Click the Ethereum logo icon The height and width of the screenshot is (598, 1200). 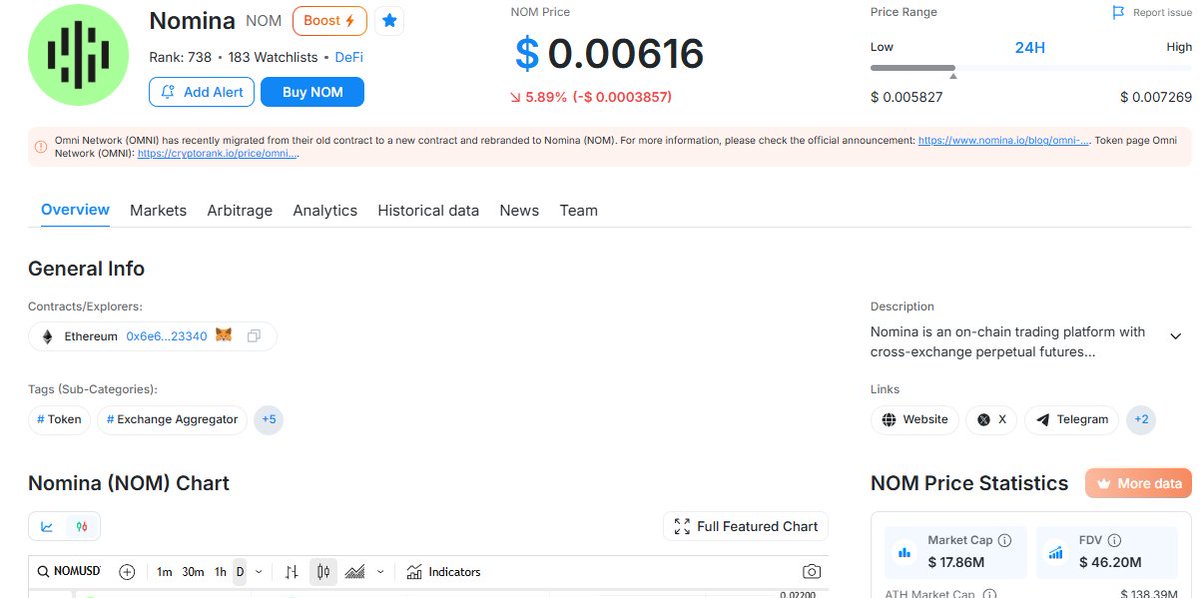click(47, 337)
